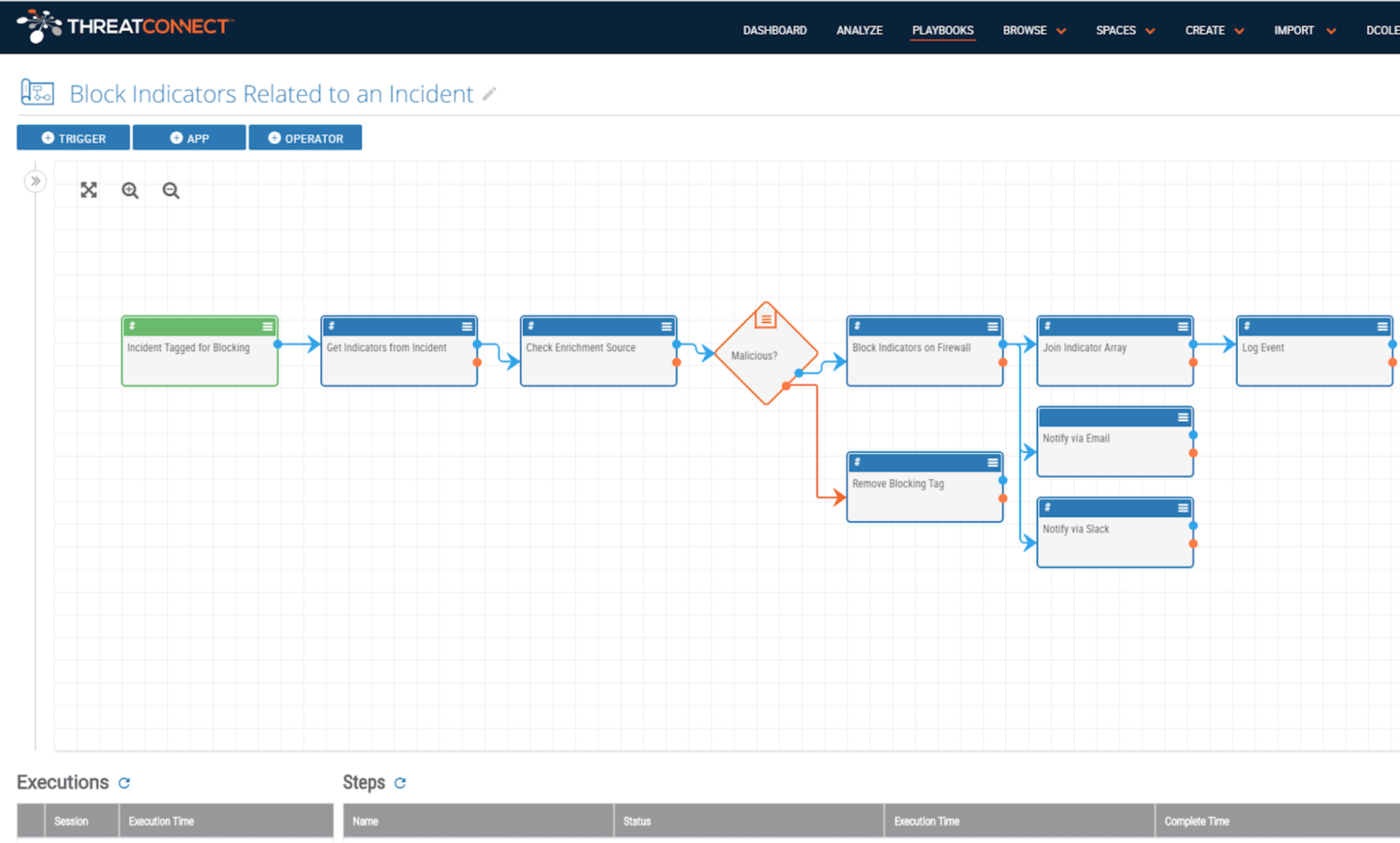Open the Browse dropdown menu
Viewport: 1400px width, 843px height.
[1032, 30]
